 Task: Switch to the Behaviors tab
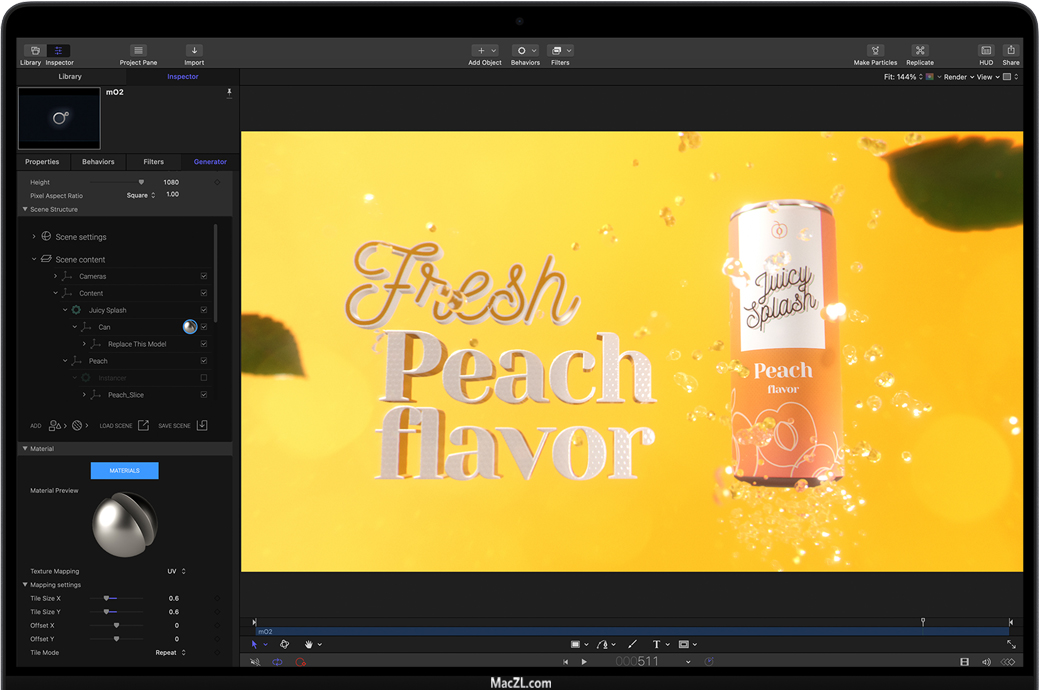[x=98, y=162]
